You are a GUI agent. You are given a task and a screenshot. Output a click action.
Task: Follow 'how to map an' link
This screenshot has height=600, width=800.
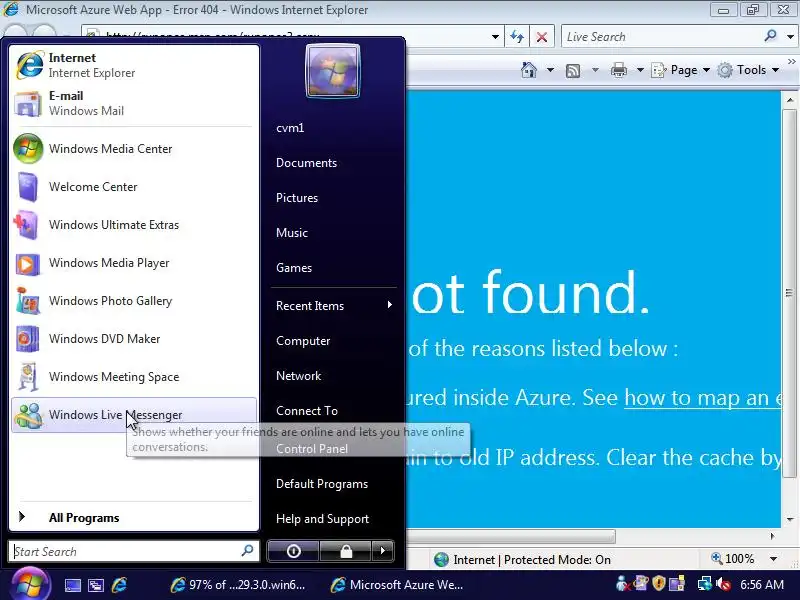(703, 397)
